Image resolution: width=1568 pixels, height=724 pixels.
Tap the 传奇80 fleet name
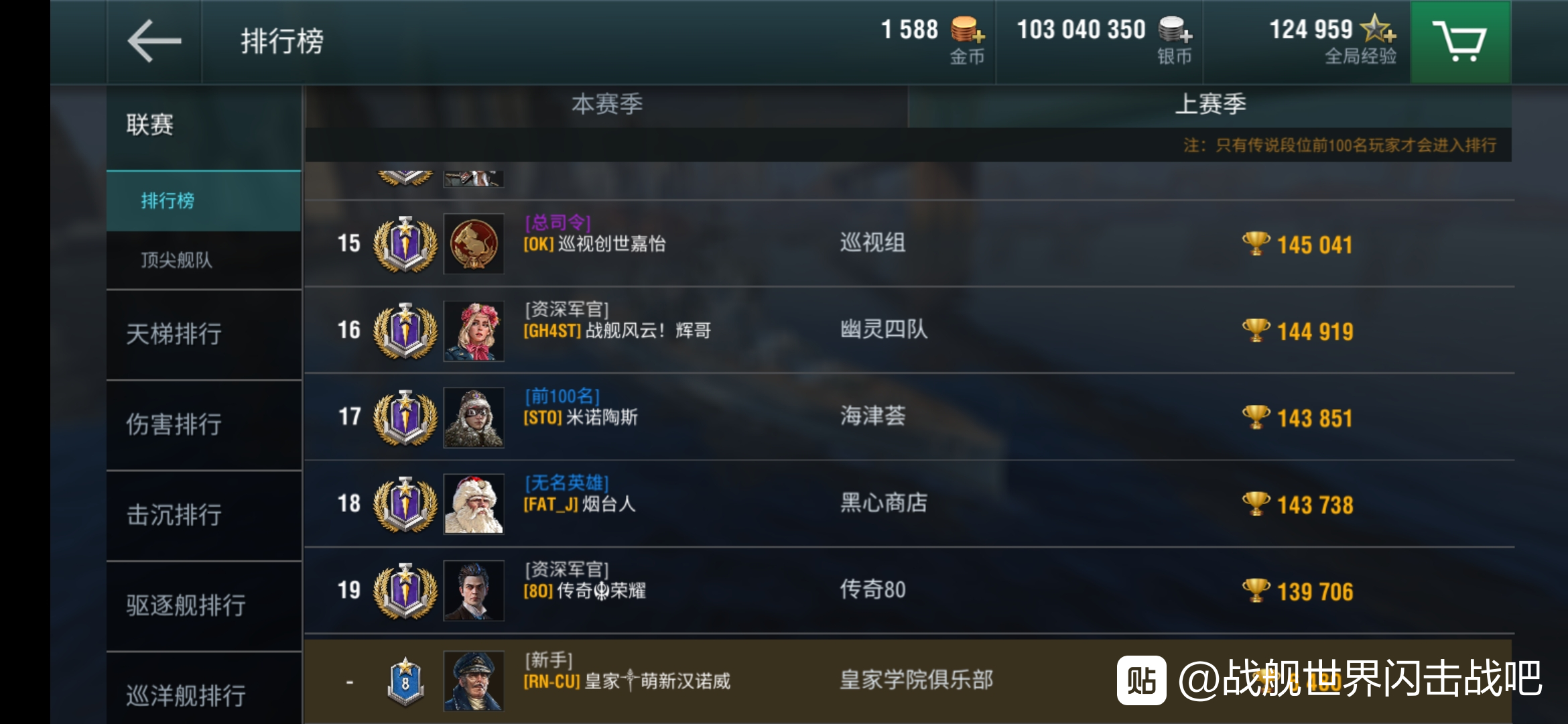pos(873,590)
